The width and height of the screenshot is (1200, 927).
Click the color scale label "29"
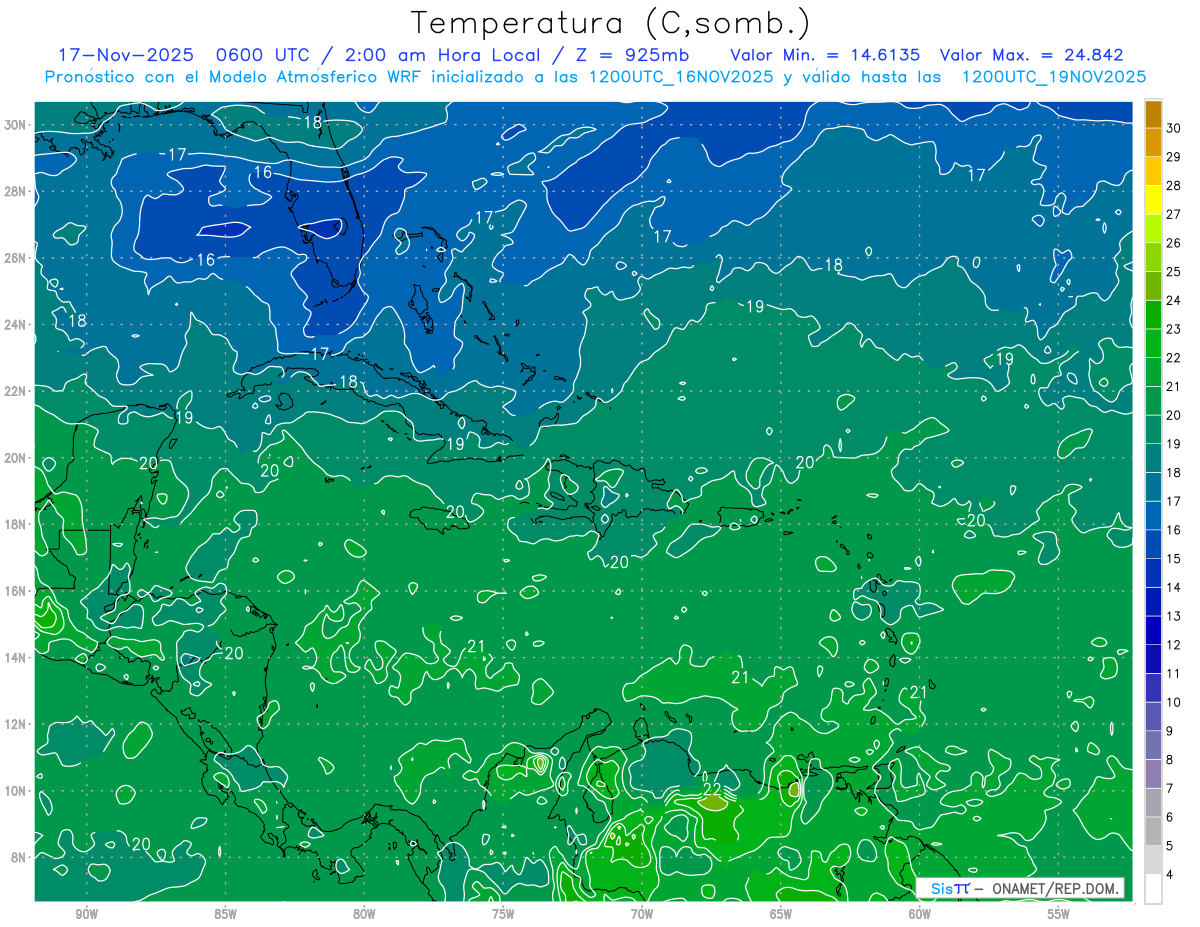(1173, 156)
